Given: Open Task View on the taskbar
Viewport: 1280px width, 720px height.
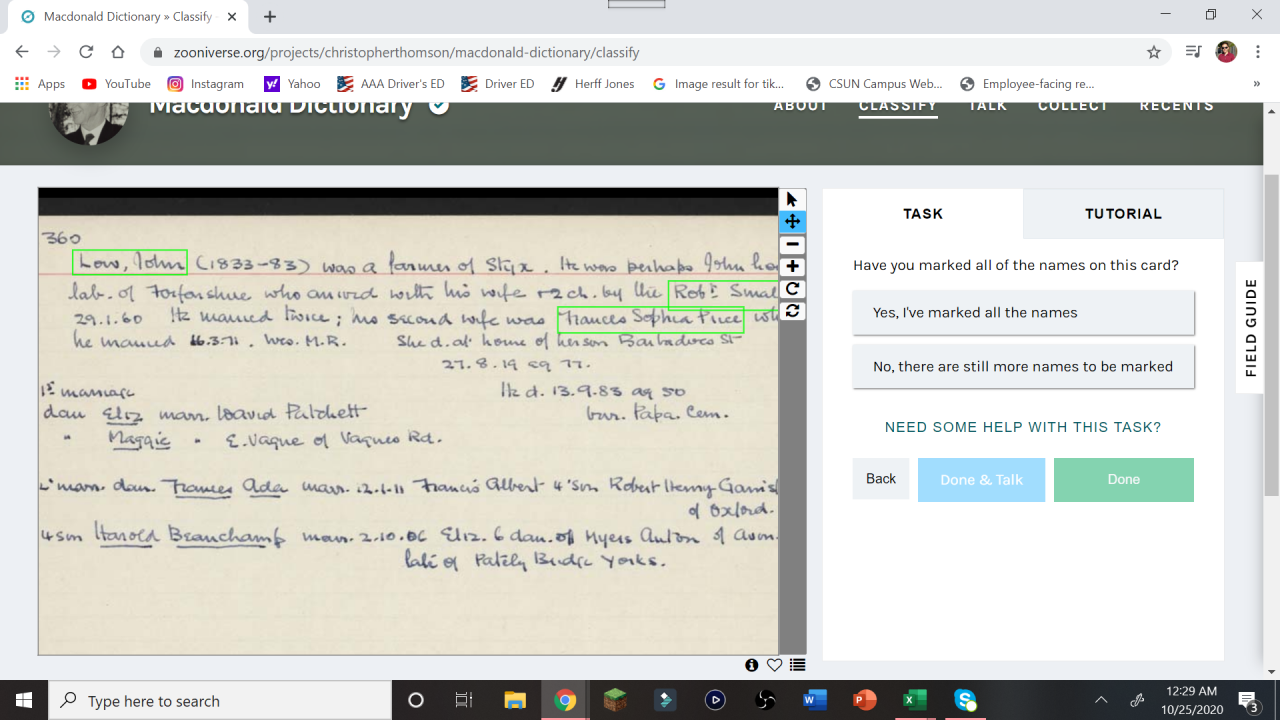Looking at the screenshot, I should [464, 700].
